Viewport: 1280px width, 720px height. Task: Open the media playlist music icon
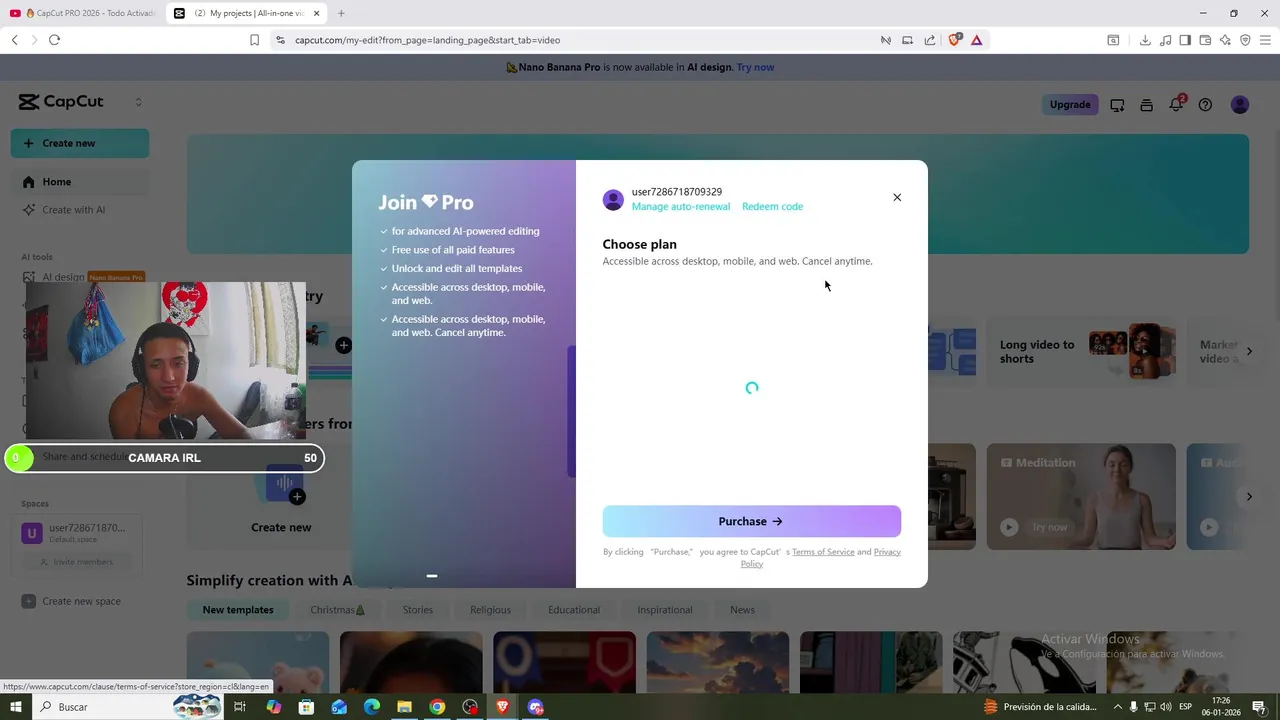1165,40
